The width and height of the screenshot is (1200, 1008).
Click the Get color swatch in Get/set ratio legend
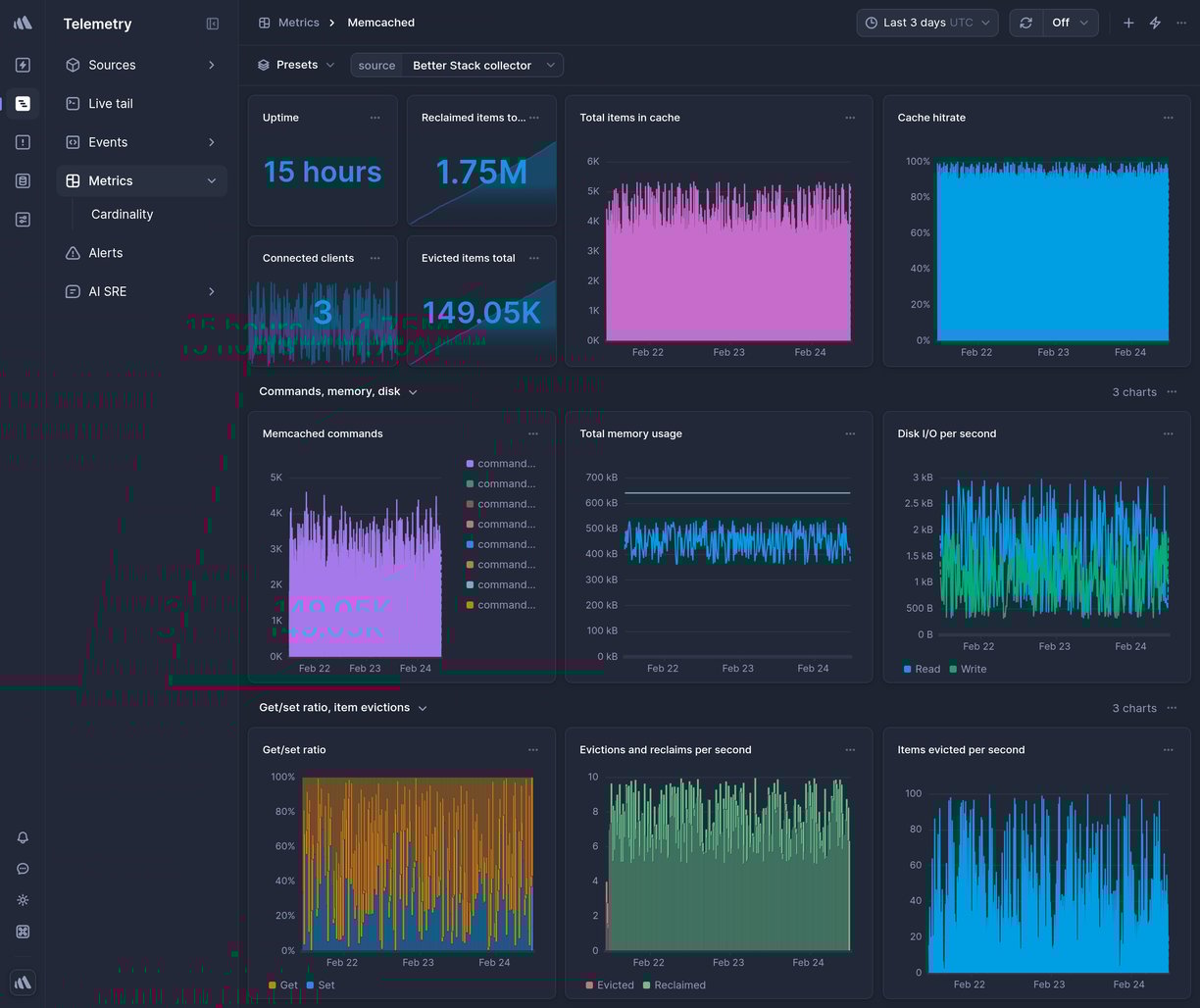pos(272,984)
